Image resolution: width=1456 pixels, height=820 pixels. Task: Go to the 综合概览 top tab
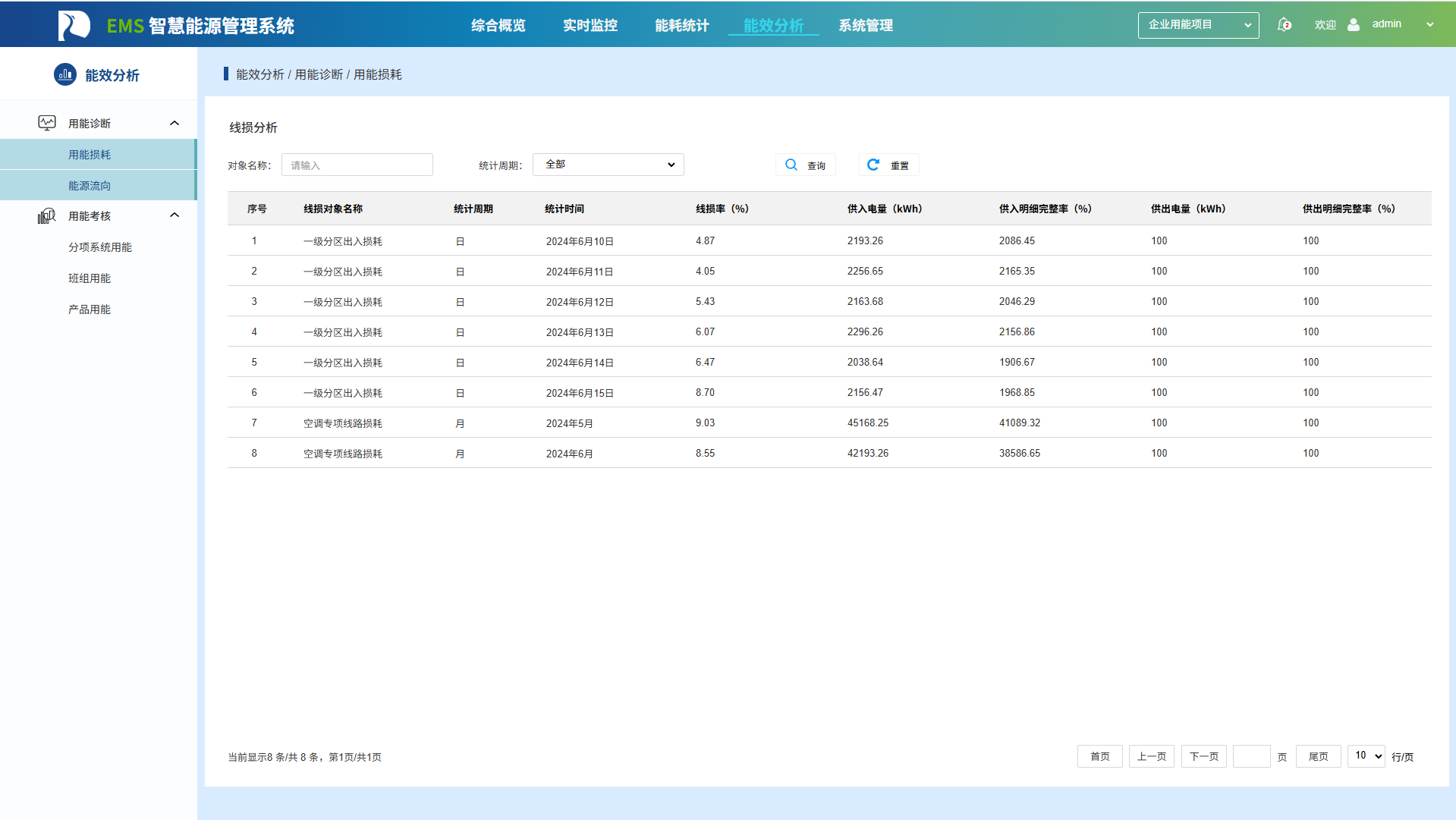(498, 25)
